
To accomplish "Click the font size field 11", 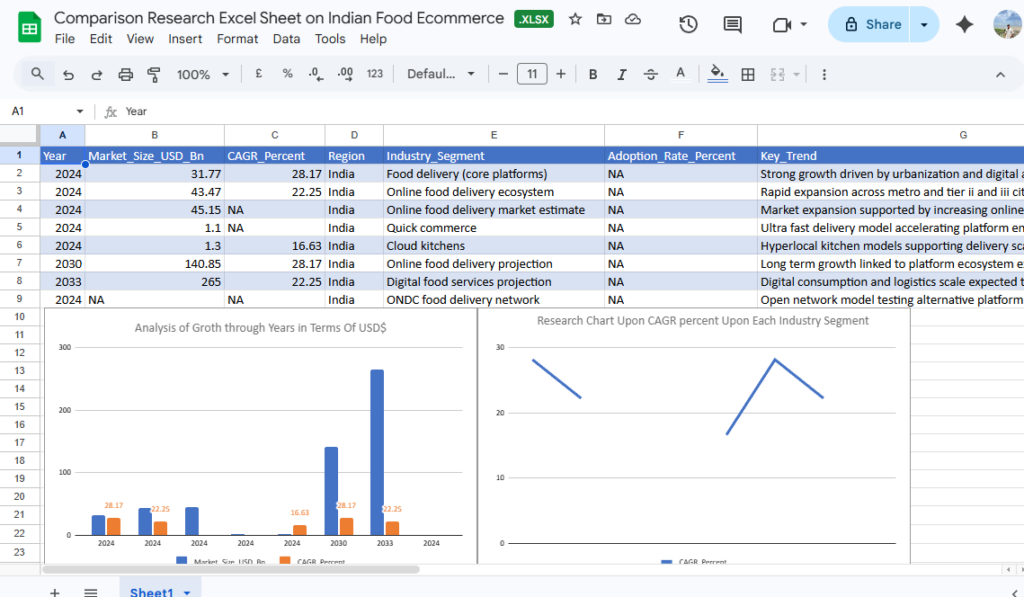I will click(x=532, y=74).
